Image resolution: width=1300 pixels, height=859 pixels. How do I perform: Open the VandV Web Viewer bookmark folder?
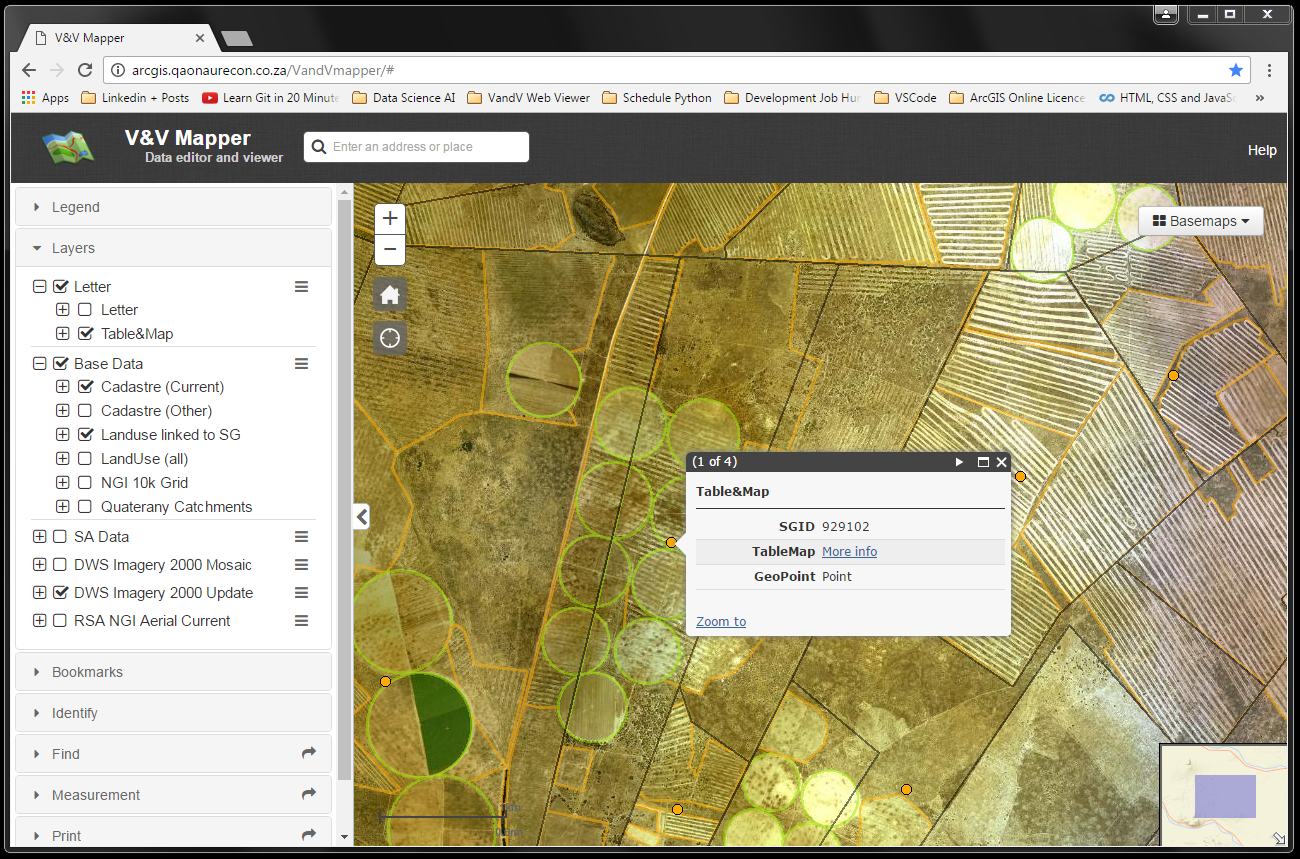[528, 98]
